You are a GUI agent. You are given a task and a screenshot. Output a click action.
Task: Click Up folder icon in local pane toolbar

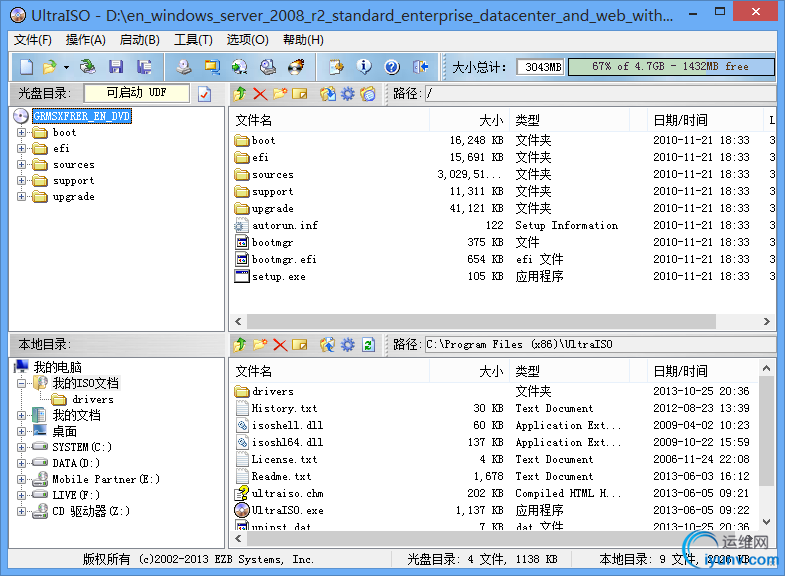tap(239, 345)
